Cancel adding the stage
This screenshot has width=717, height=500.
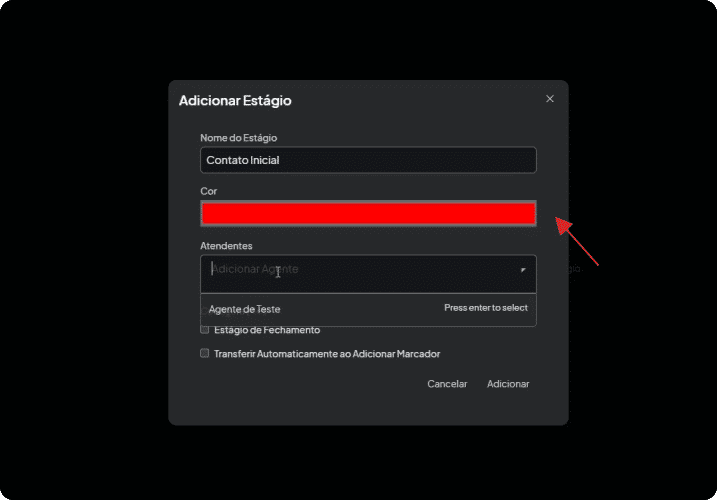coord(447,384)
